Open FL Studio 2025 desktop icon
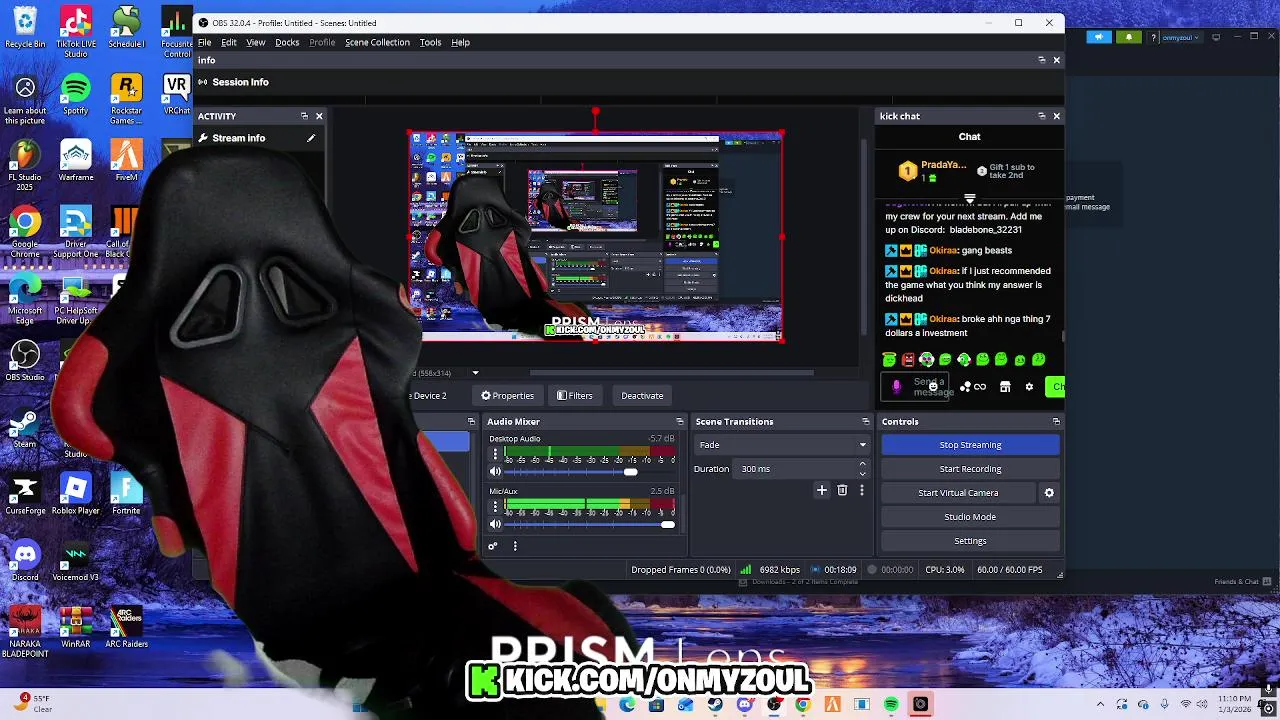Viewport: 1280px width, 720px height. coord(25,166)
